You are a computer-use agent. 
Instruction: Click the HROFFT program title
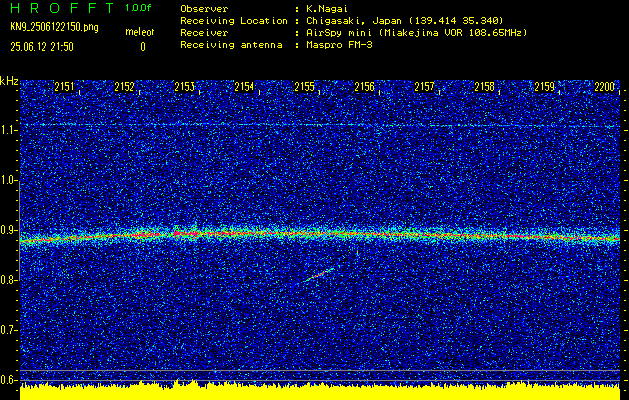(x=62, y=8)
